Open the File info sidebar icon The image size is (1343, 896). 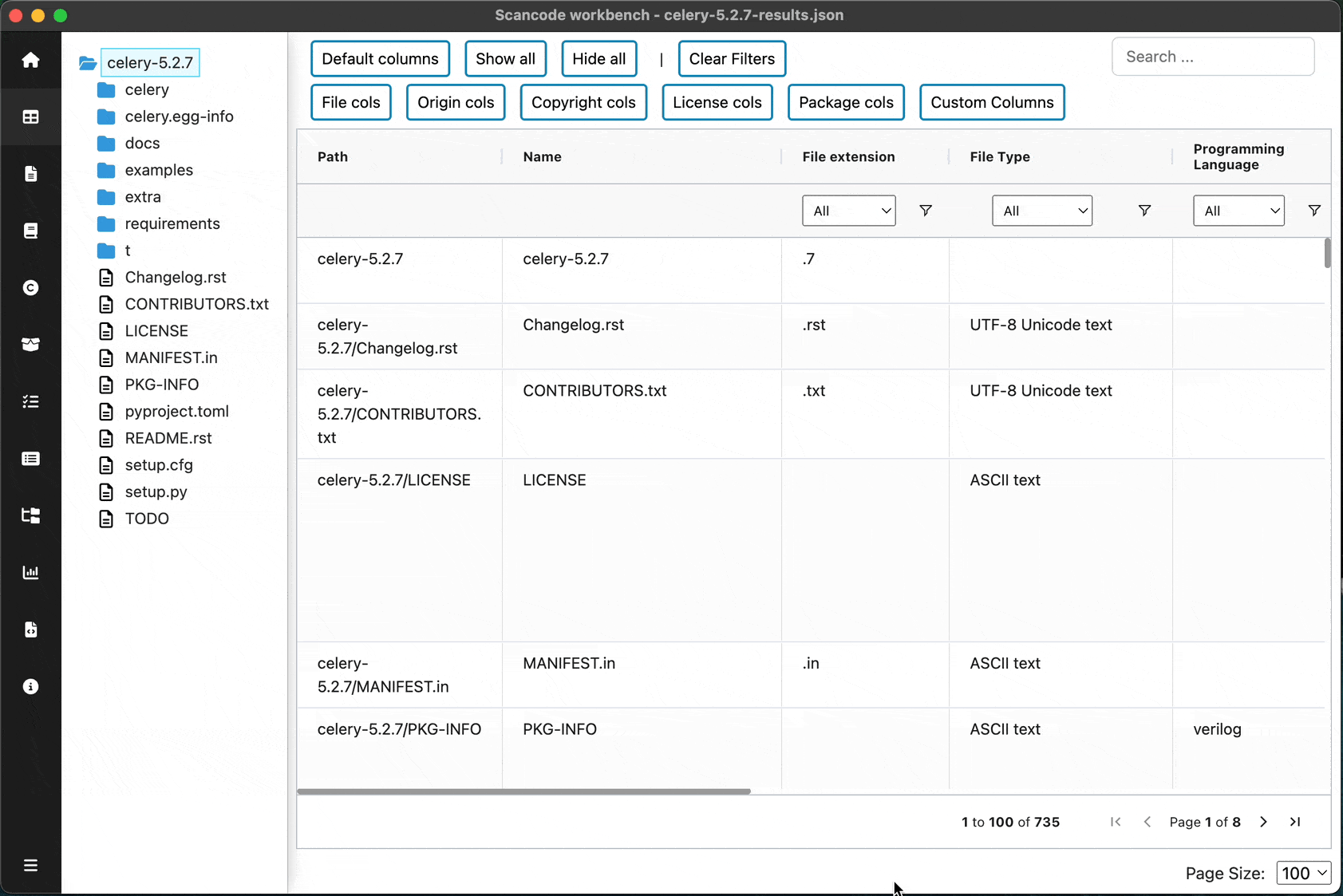click(30, 174)
